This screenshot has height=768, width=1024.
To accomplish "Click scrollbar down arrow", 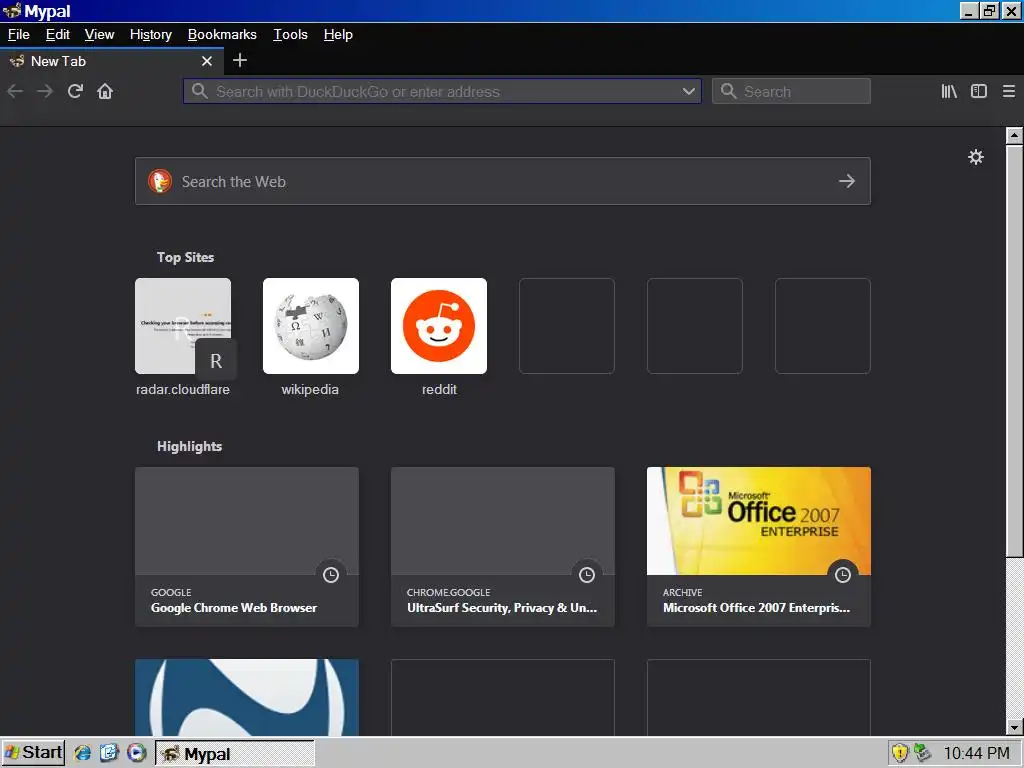I will point(1014,727).
